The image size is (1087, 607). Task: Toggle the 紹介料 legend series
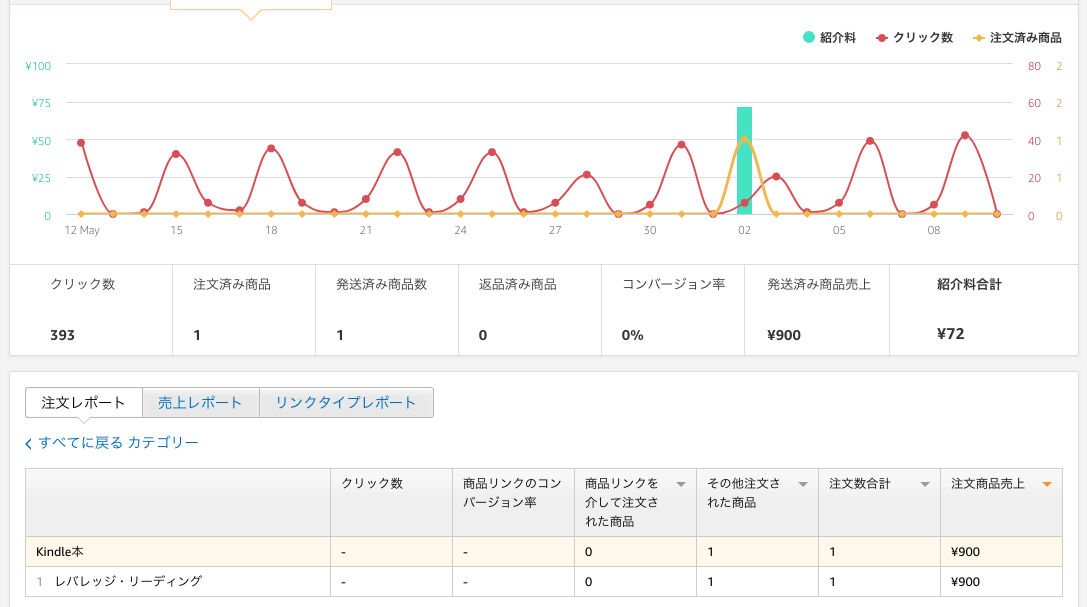click(x=829, y=37)
